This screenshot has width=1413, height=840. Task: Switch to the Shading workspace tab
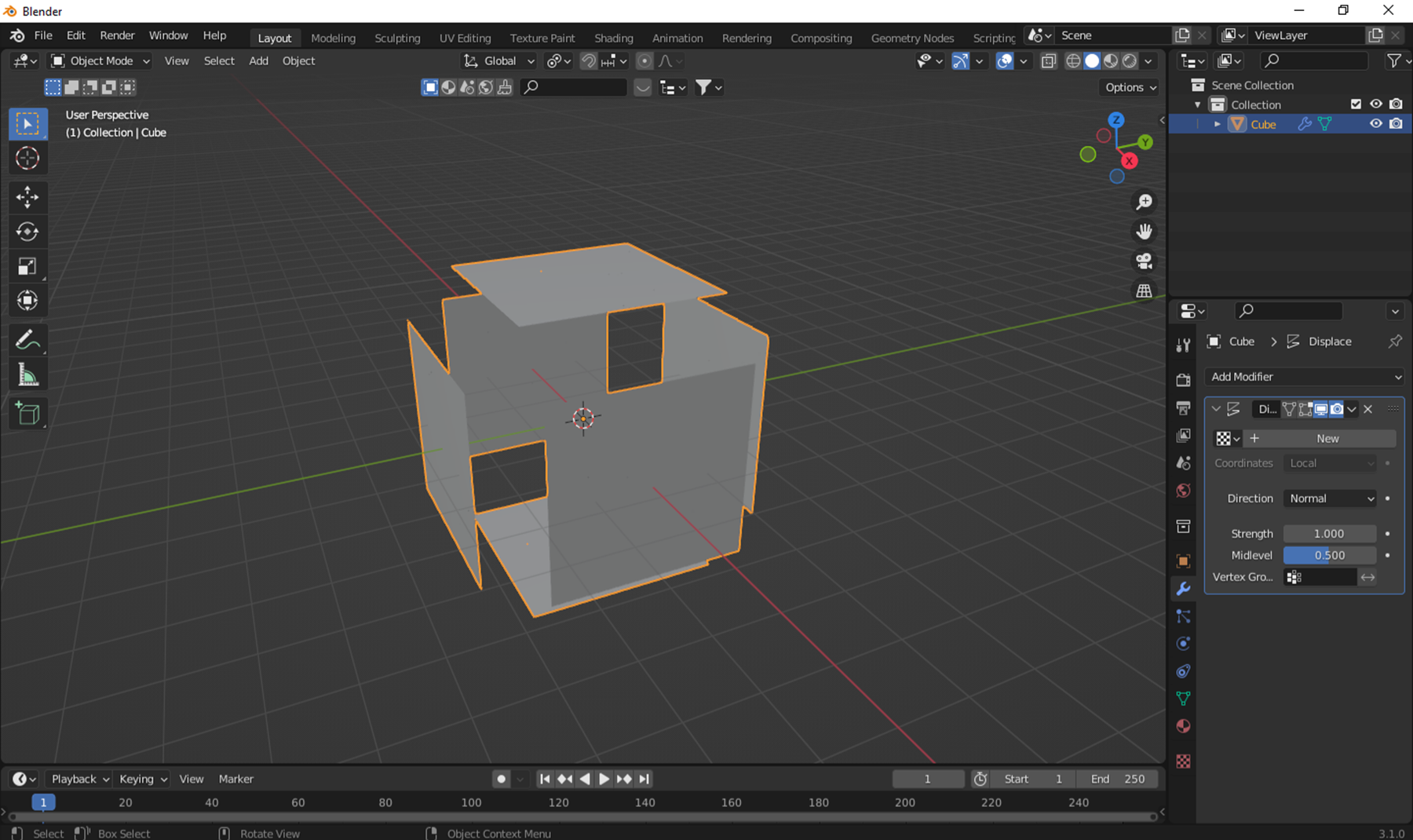point(613,38)
